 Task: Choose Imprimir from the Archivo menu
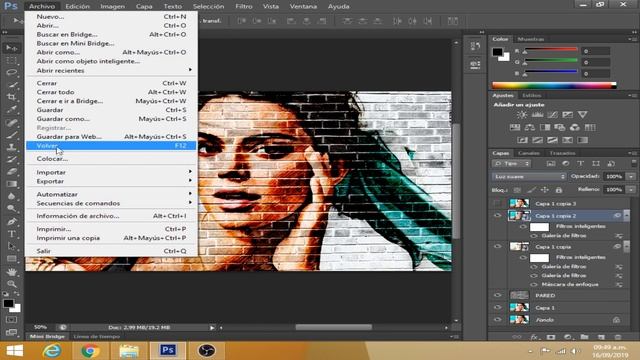pyautogui.click(x=111, y=229)
